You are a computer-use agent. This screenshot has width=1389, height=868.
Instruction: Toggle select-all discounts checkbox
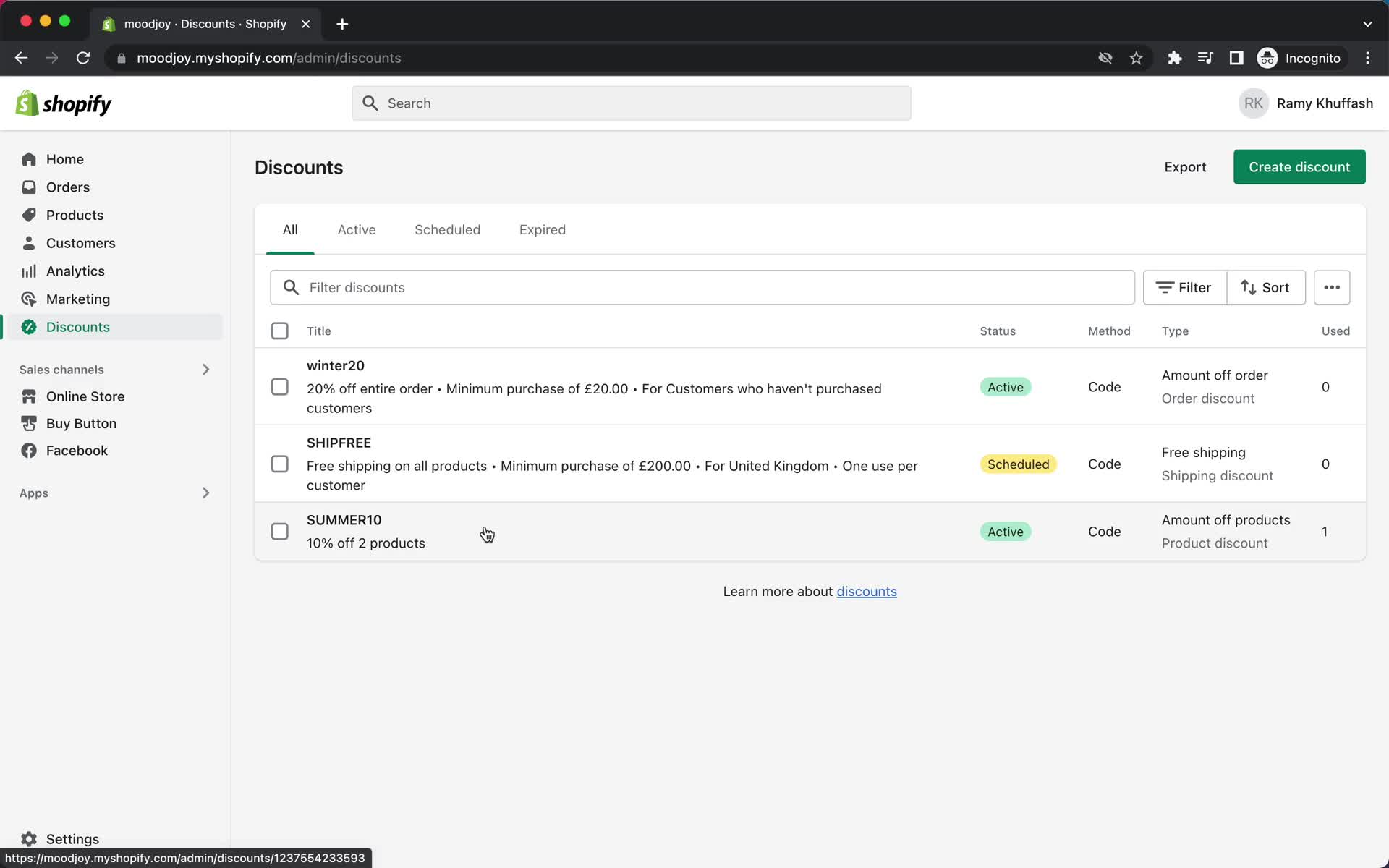pyautogui.click(x=279, y=331)
